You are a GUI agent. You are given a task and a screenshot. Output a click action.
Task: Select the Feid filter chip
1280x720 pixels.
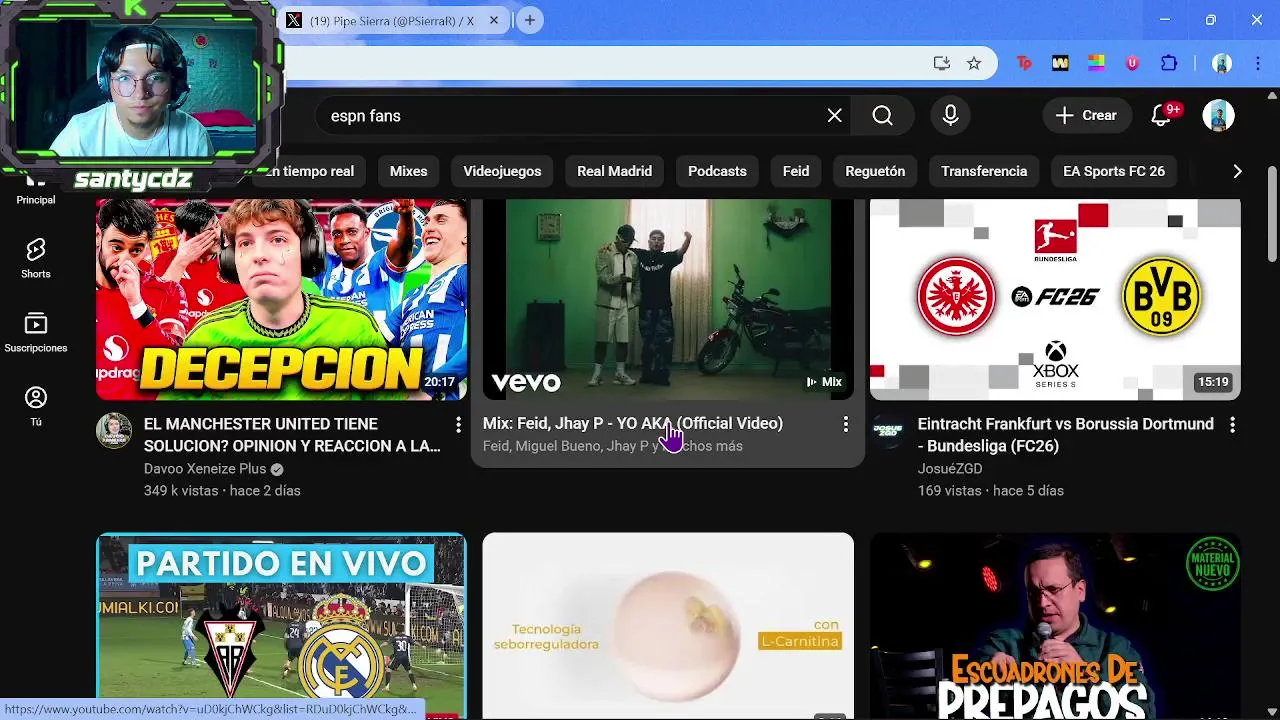[x=796, y=171]
